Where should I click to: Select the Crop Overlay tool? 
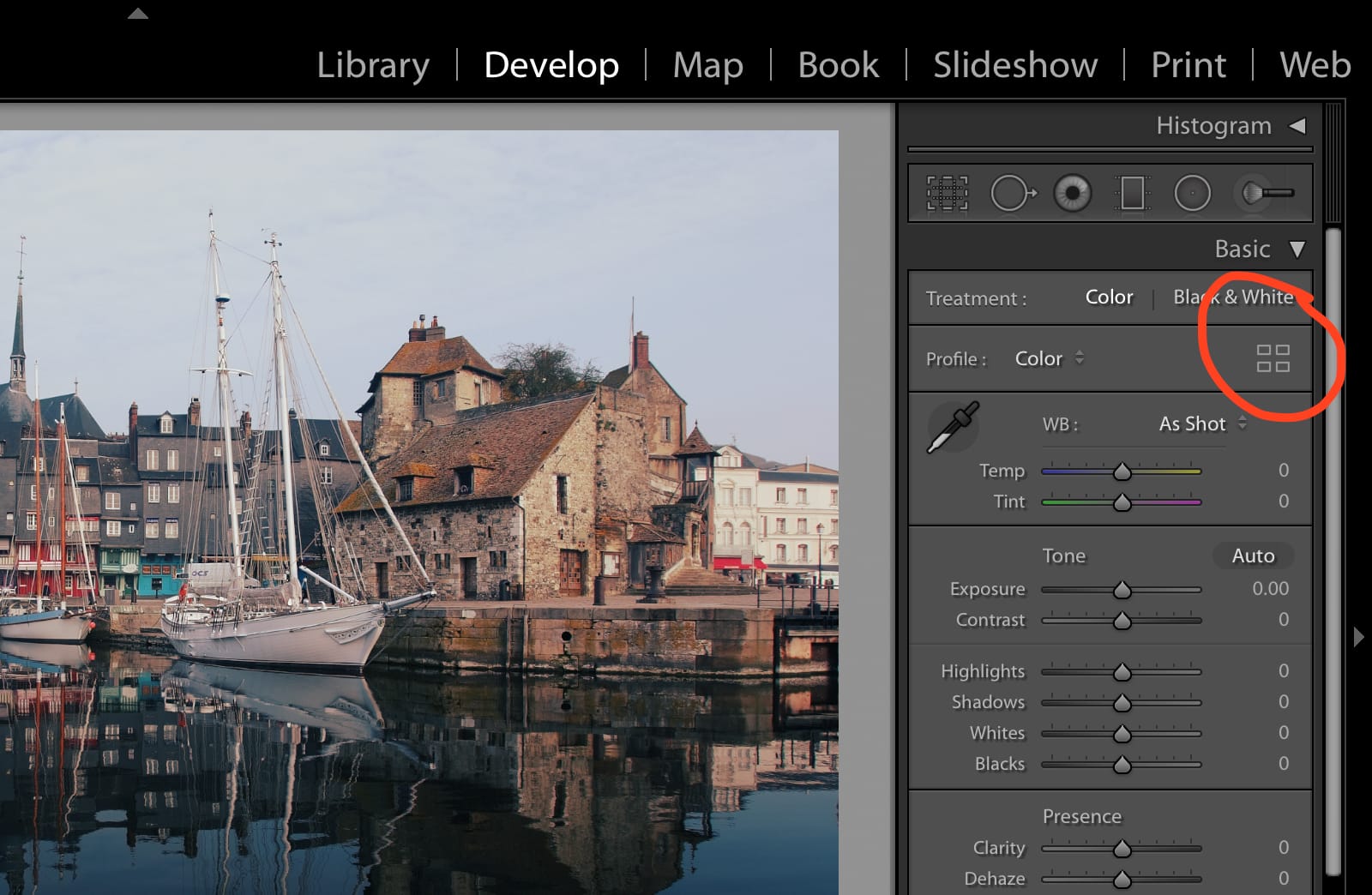948,193
